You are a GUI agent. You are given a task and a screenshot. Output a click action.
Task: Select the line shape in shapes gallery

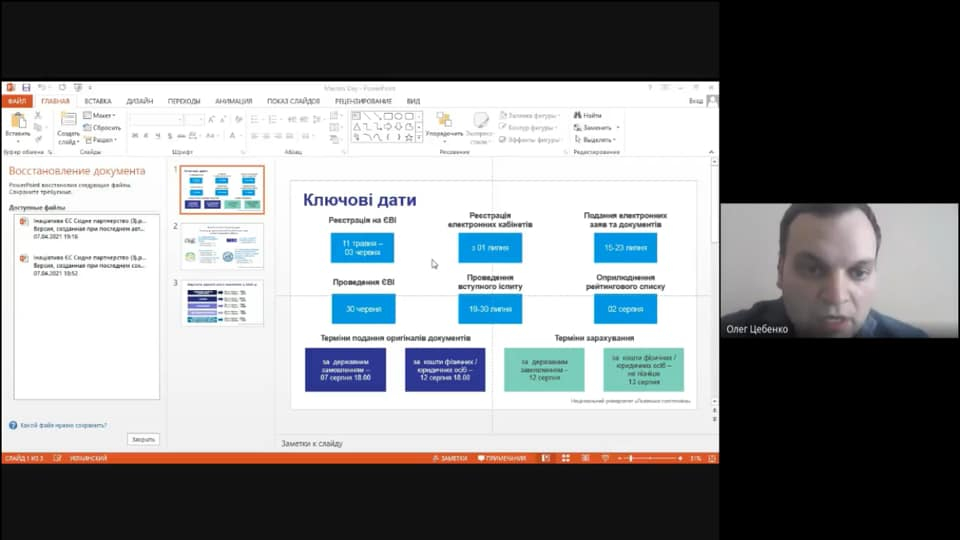(x=367, y=116)
